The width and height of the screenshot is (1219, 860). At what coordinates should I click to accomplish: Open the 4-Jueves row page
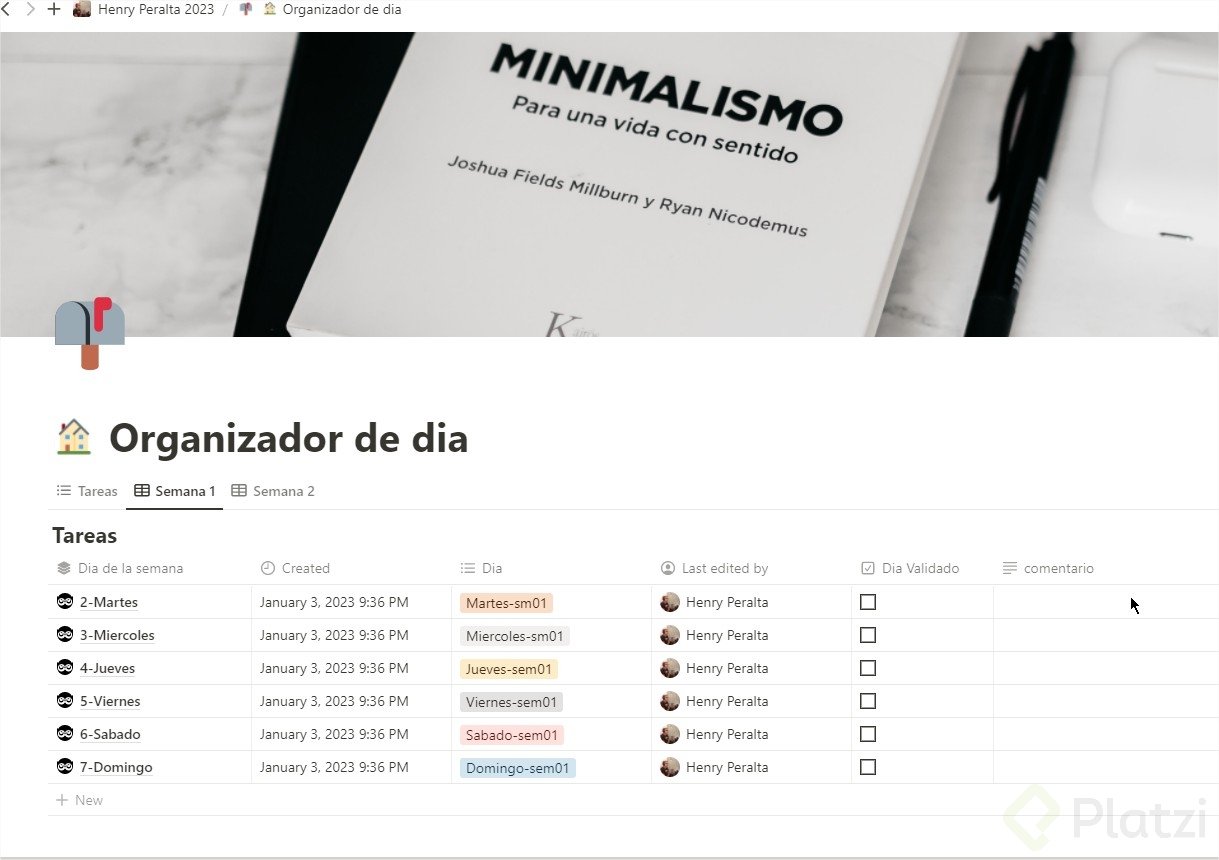(107, 668)
